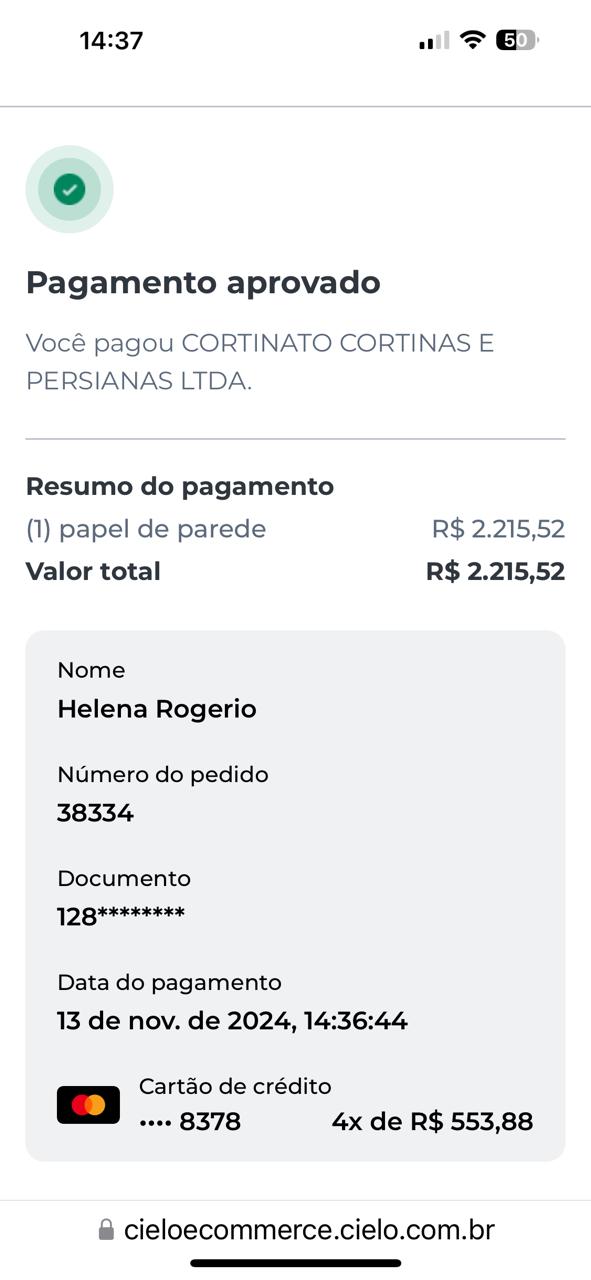Select the papel de parede item line
591x1280 pixels.
[295, 529]
